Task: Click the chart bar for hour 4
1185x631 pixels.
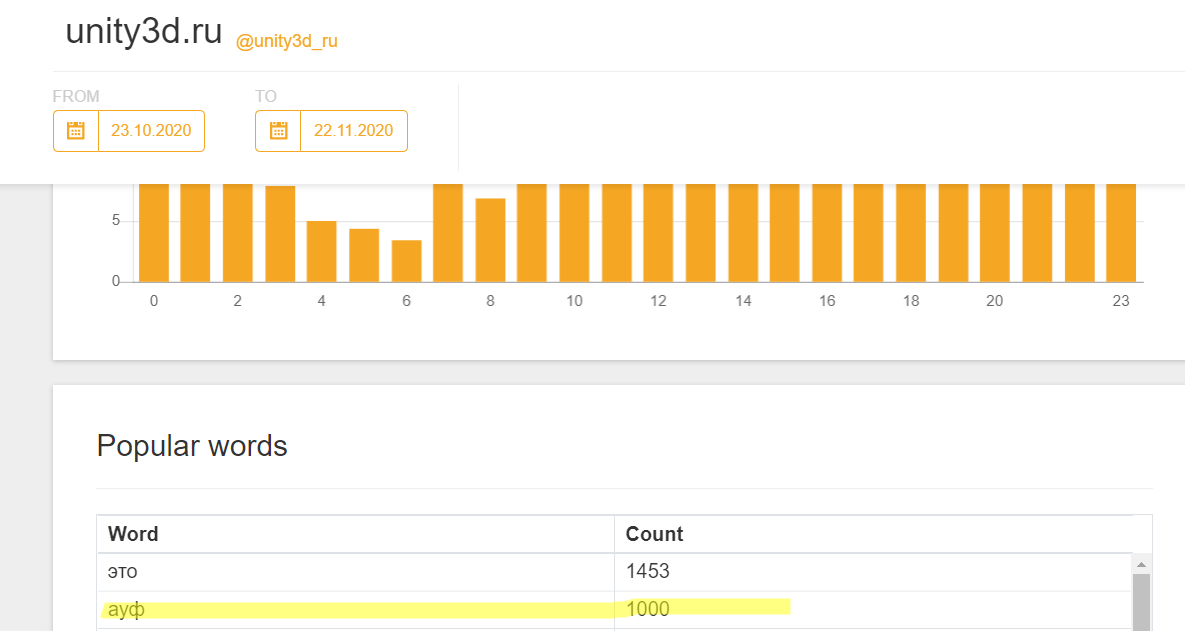Action: (321, 252)
